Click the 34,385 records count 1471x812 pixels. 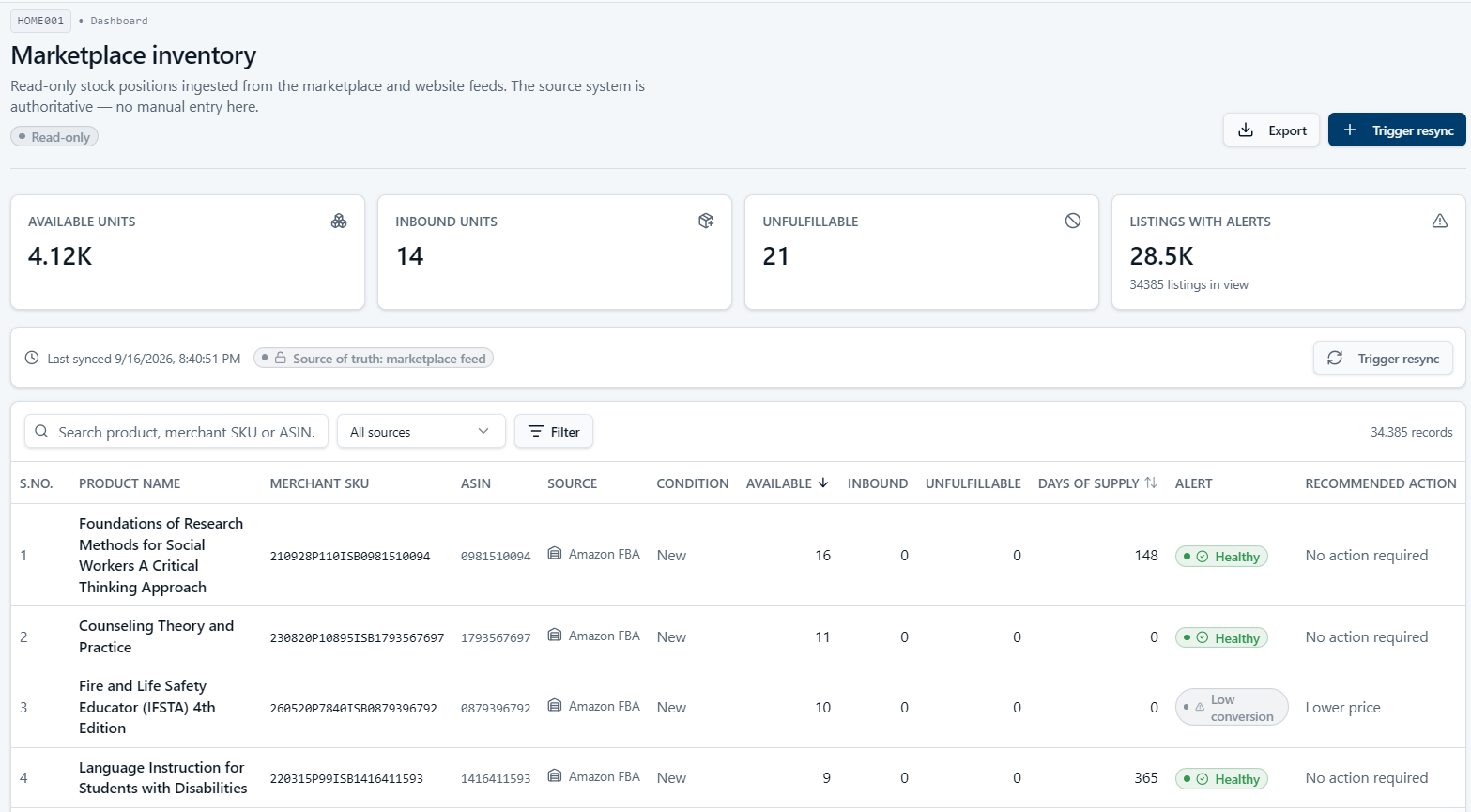[x=1411, y=432]
